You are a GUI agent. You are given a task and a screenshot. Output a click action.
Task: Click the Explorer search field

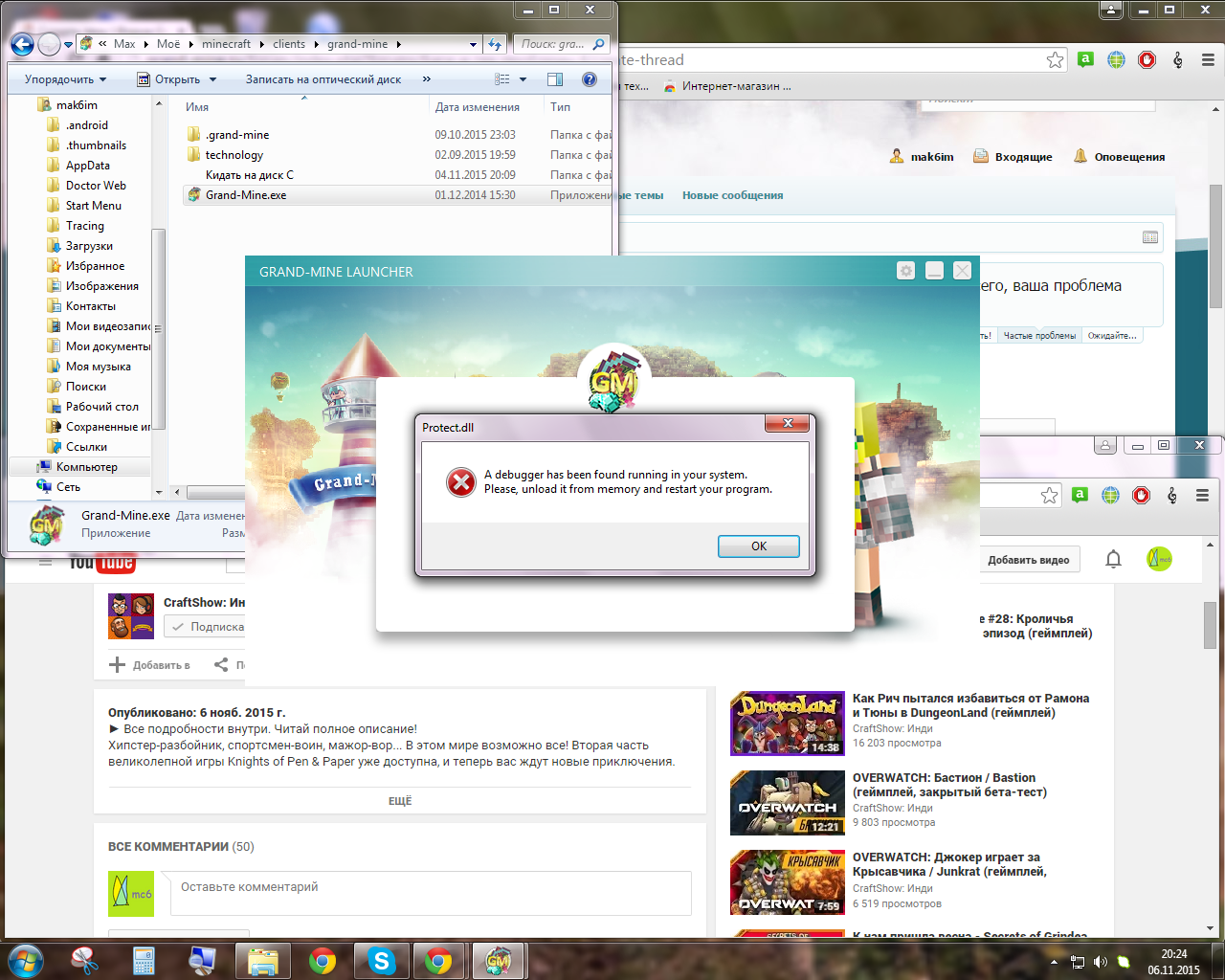click(x=563, y=44)
